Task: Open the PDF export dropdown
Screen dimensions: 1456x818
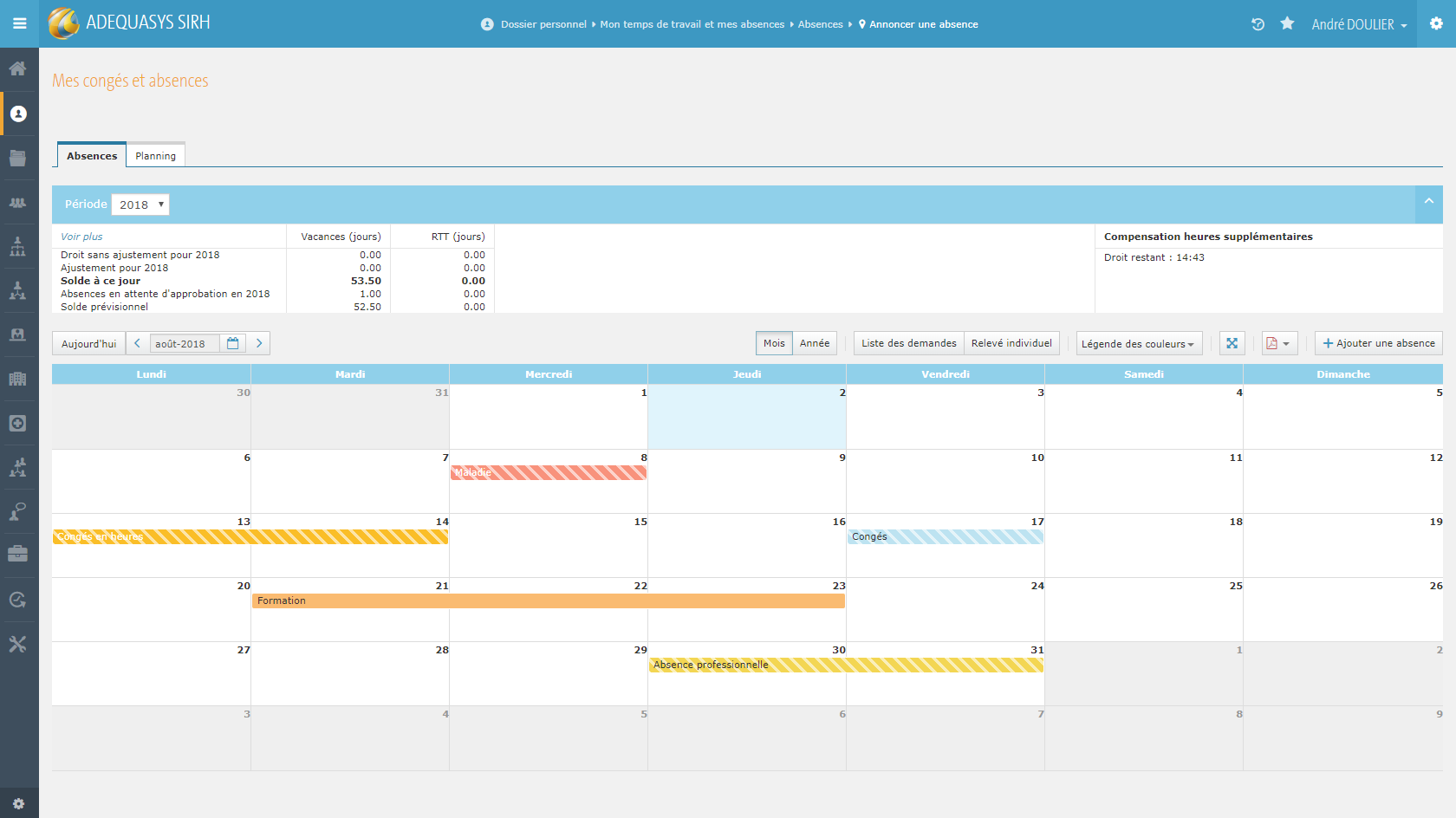Action: point(1279,343)
